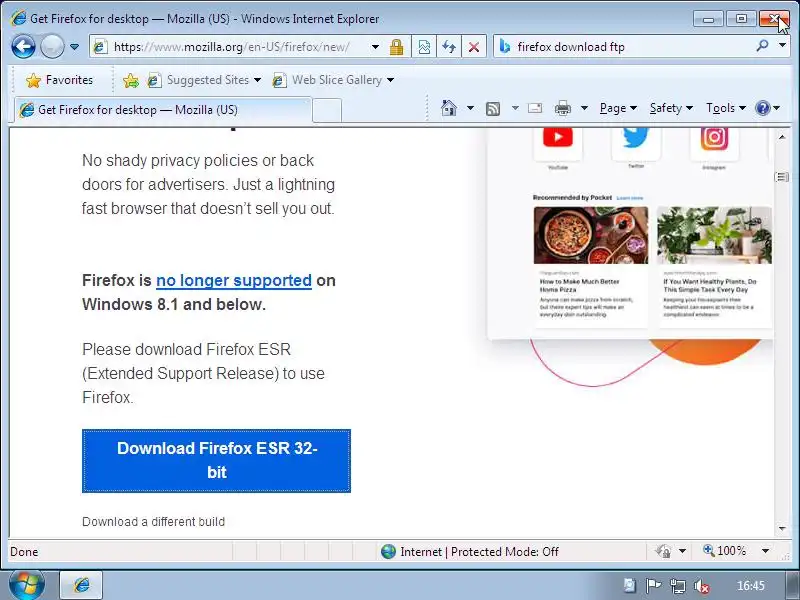
Task: Click the network tray icon
Action: click(678, 586)
